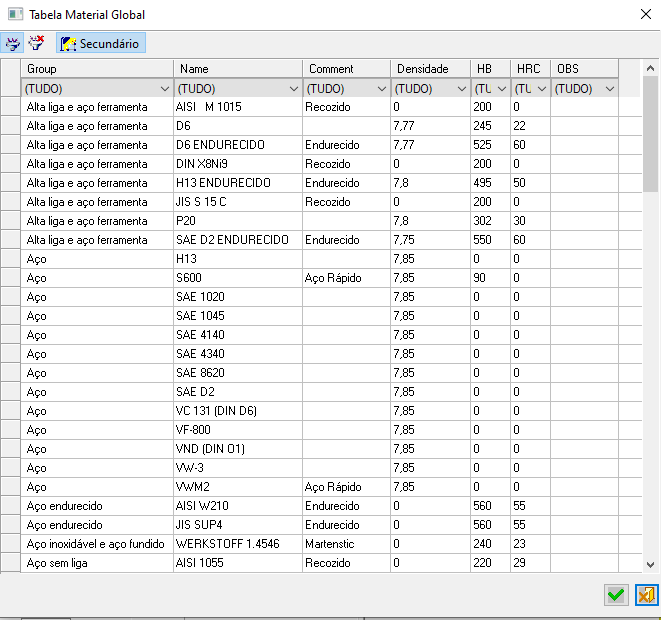Select the S600 material cell
This screenshot has height=620, width=661.
(x=238, y=278)
